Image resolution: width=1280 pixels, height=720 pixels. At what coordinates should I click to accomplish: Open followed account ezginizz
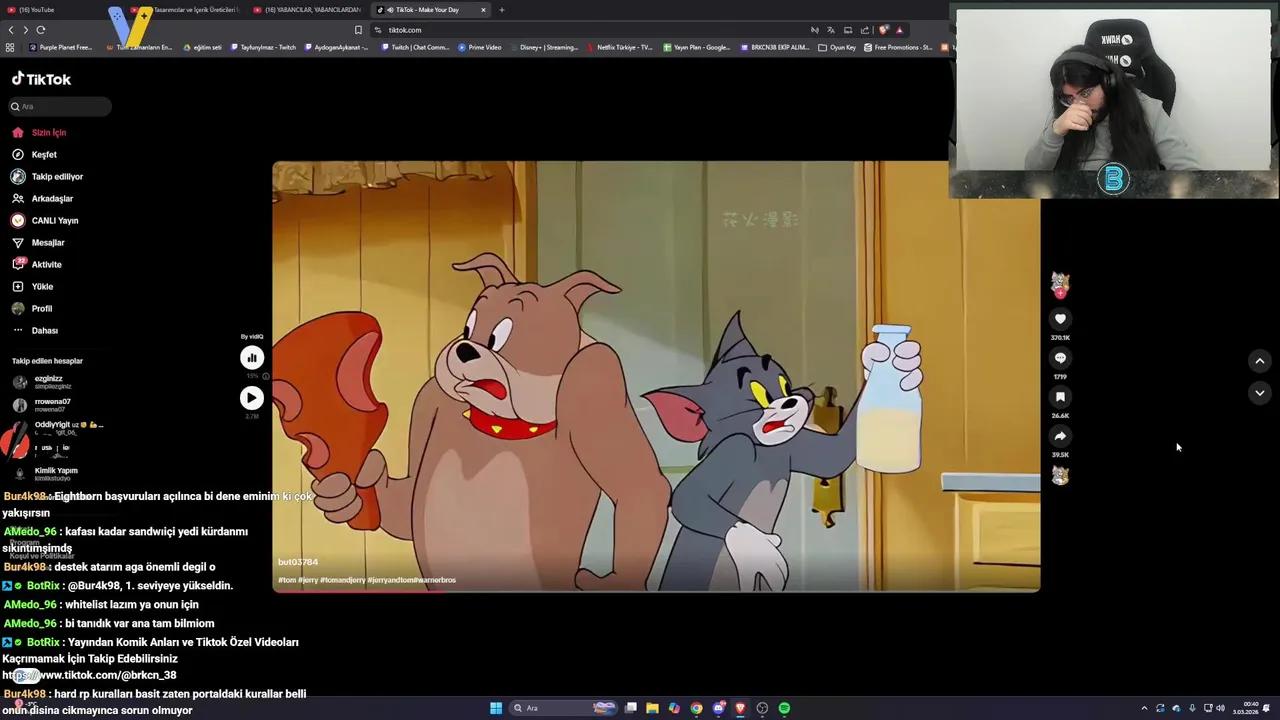click(x=48, y=382)
